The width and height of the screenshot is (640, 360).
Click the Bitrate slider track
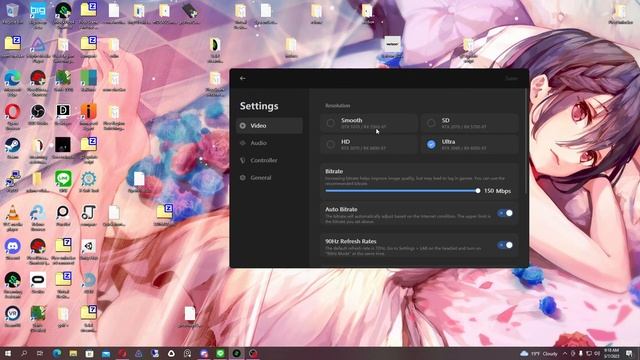[x=402, y=191]
